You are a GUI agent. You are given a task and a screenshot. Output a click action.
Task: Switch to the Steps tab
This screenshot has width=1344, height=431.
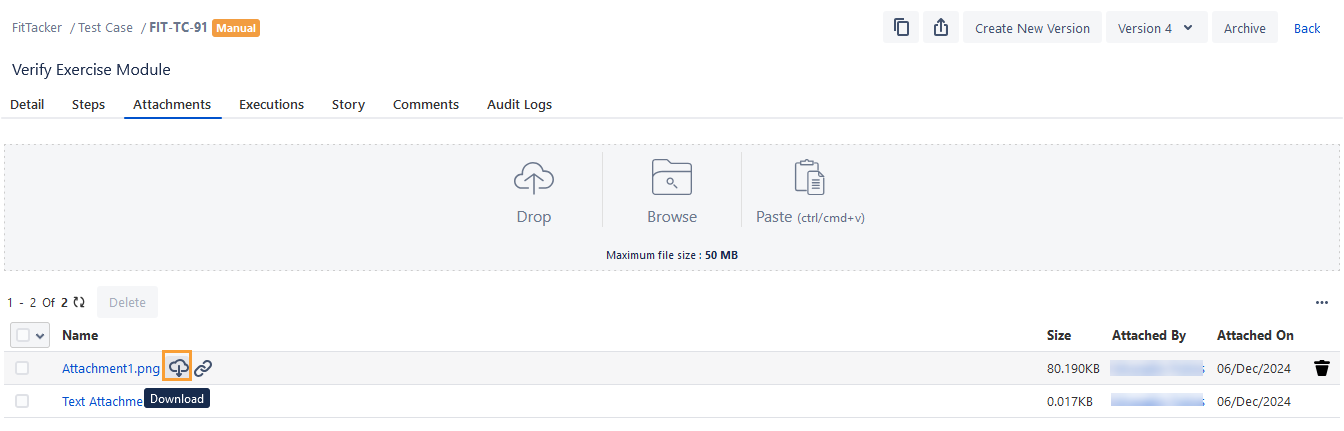[88, 104]
